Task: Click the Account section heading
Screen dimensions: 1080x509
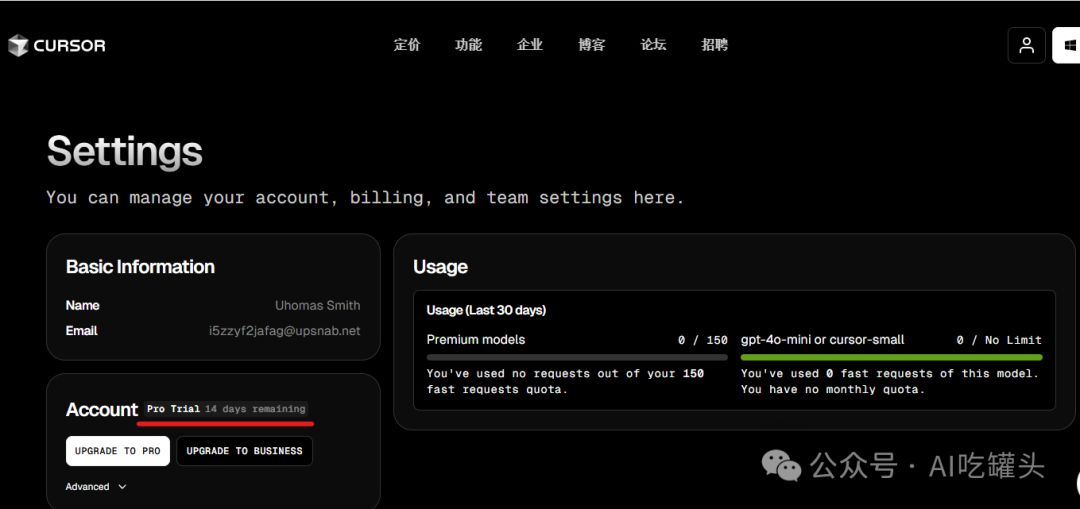Action: pos(102,410)
